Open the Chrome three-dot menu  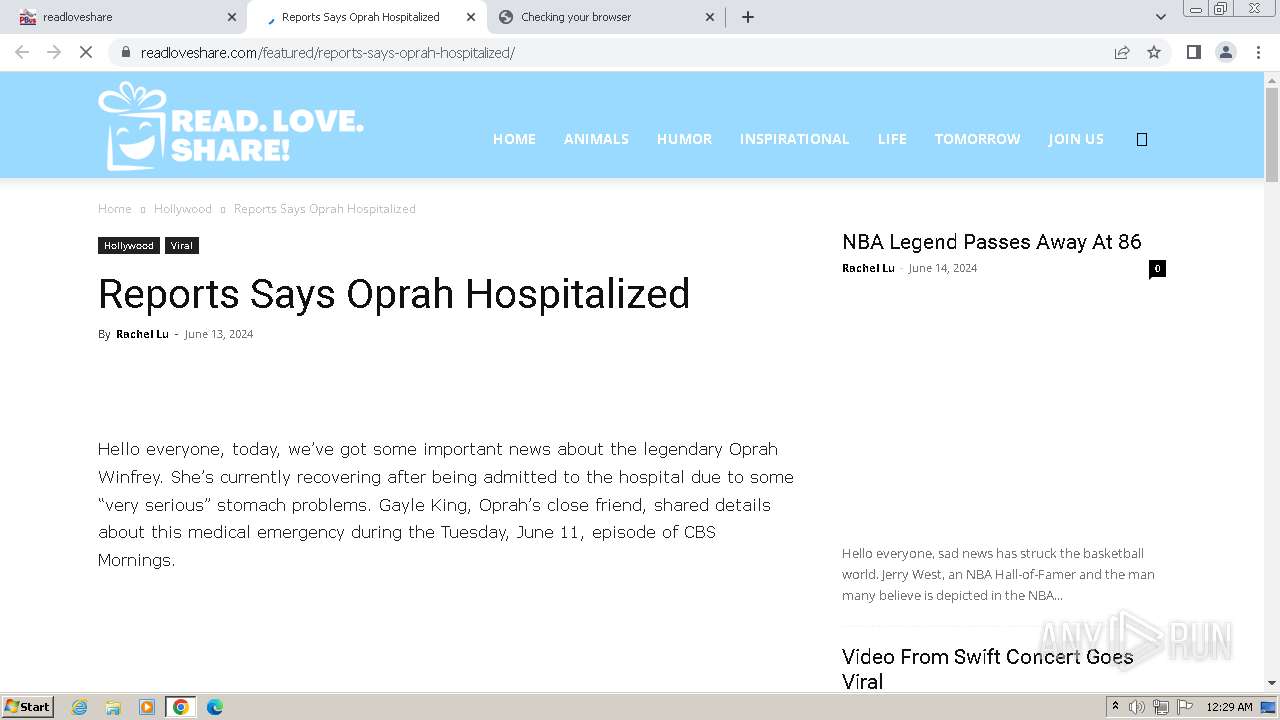(1258, 52)
